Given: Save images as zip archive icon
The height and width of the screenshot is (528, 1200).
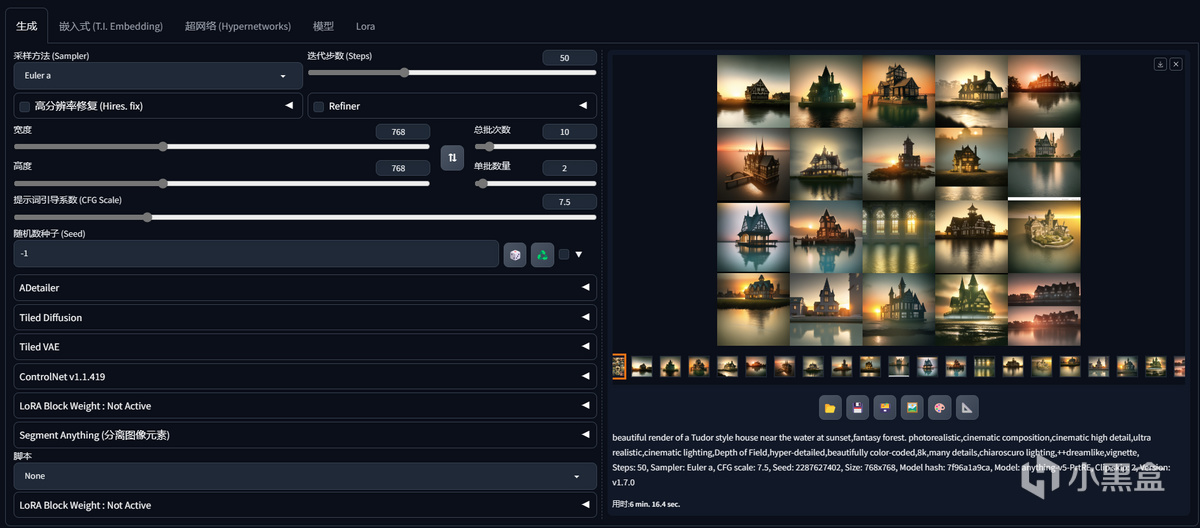Looking at the screenshot, I should point(884,407).
